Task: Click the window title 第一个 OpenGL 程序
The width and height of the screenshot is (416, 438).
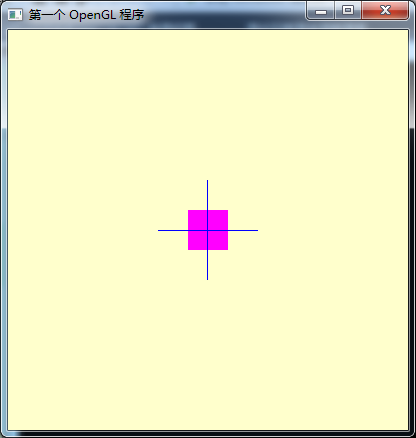Action: click(x=86, y=15)
